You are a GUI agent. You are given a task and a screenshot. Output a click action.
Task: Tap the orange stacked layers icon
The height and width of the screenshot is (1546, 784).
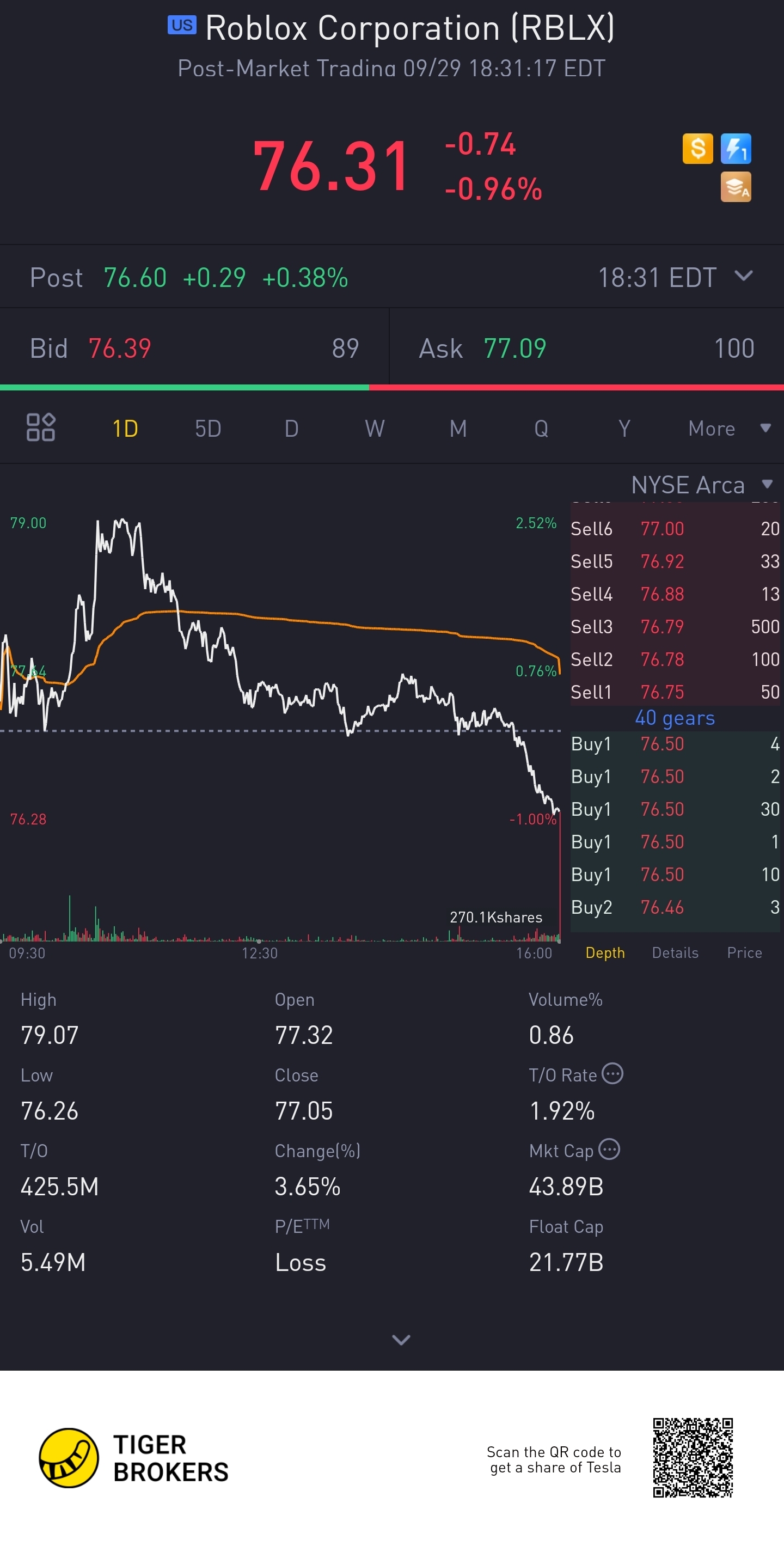click(x=736, y=187)
